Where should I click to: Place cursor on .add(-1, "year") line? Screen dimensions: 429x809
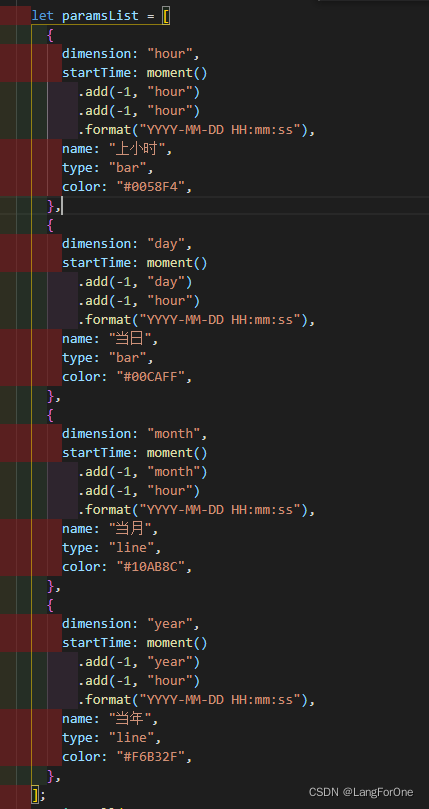point(139,661)
